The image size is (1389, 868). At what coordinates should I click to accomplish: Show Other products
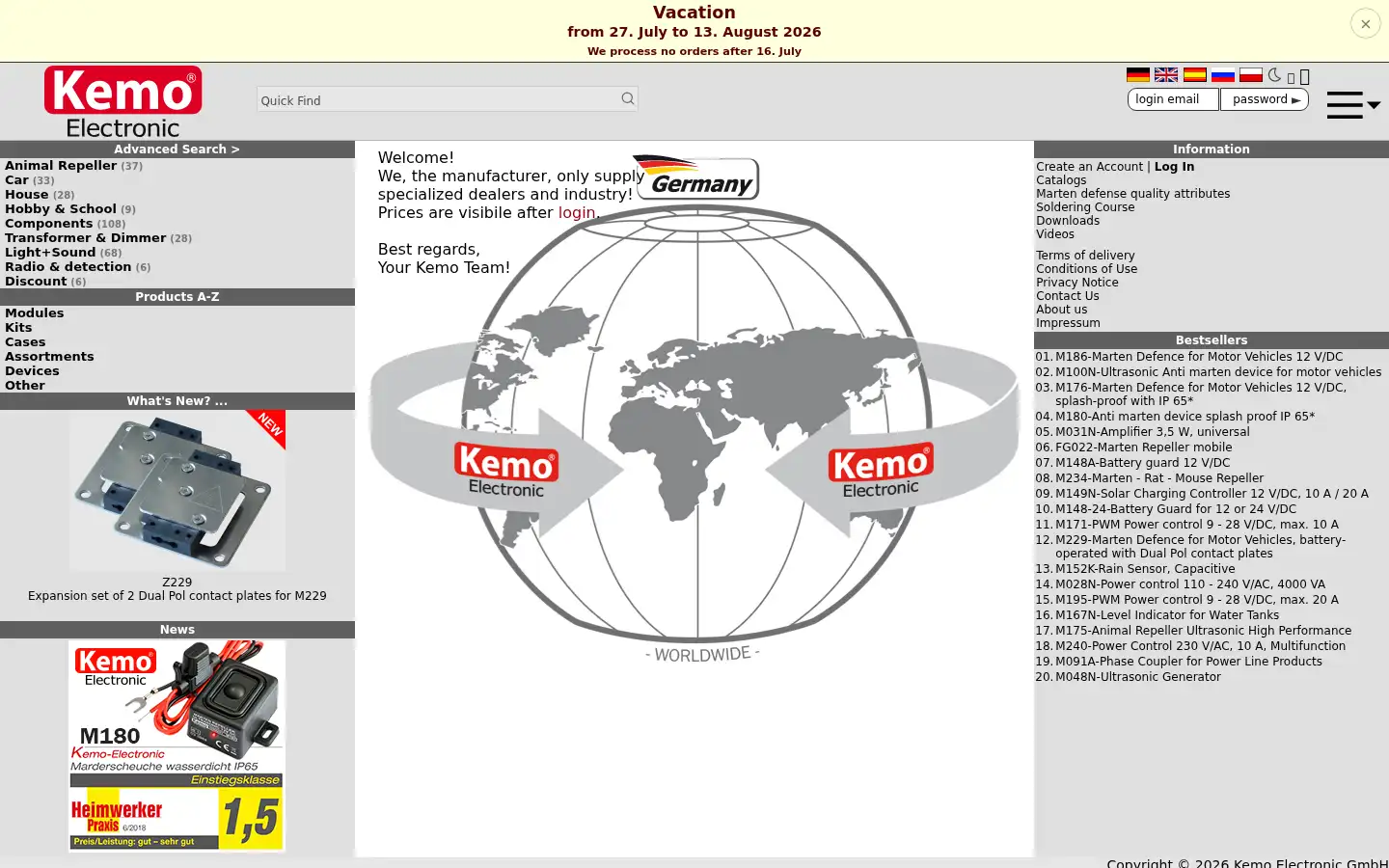(x=25, y=386)
